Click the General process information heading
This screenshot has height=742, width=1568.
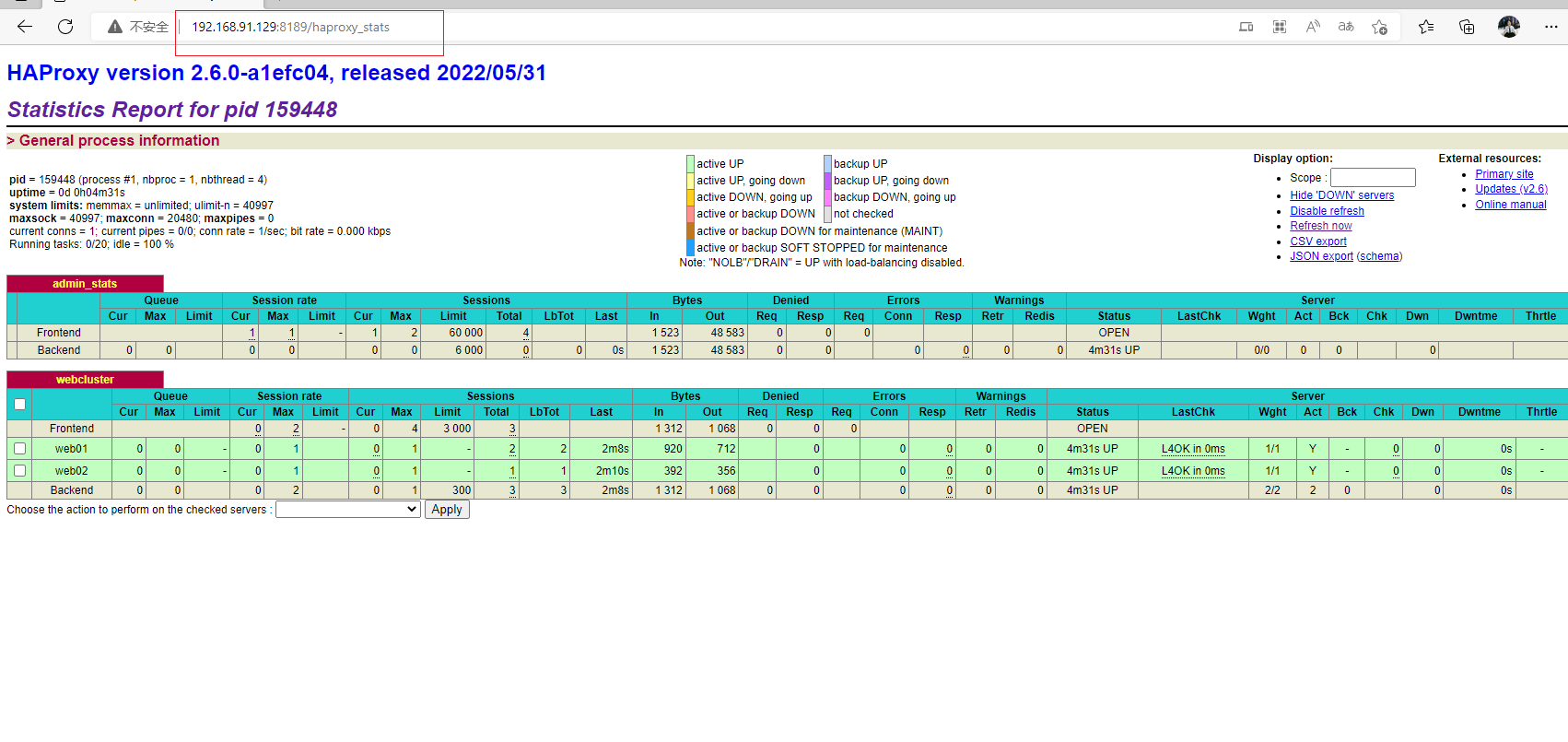[119, 140]
